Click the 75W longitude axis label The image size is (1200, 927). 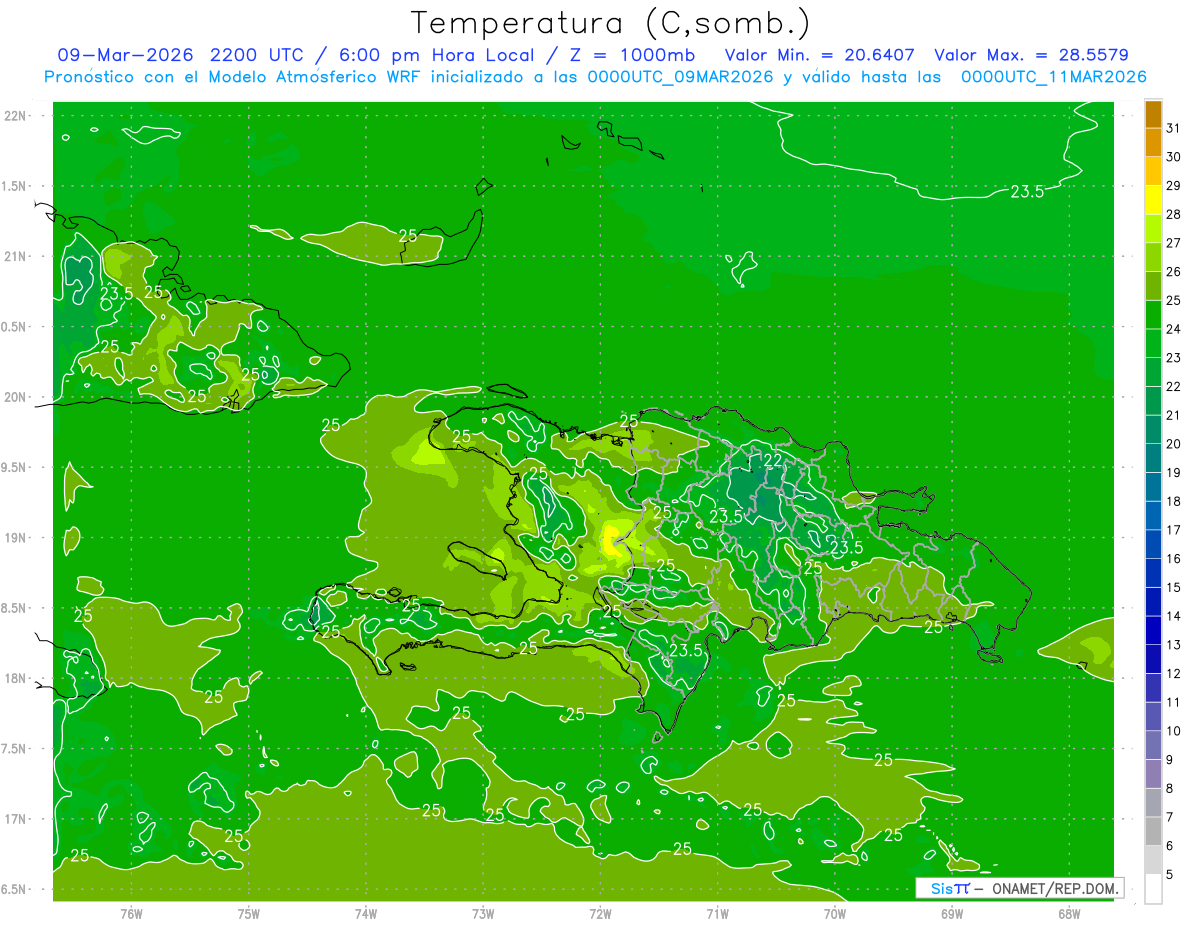(249, 914)
